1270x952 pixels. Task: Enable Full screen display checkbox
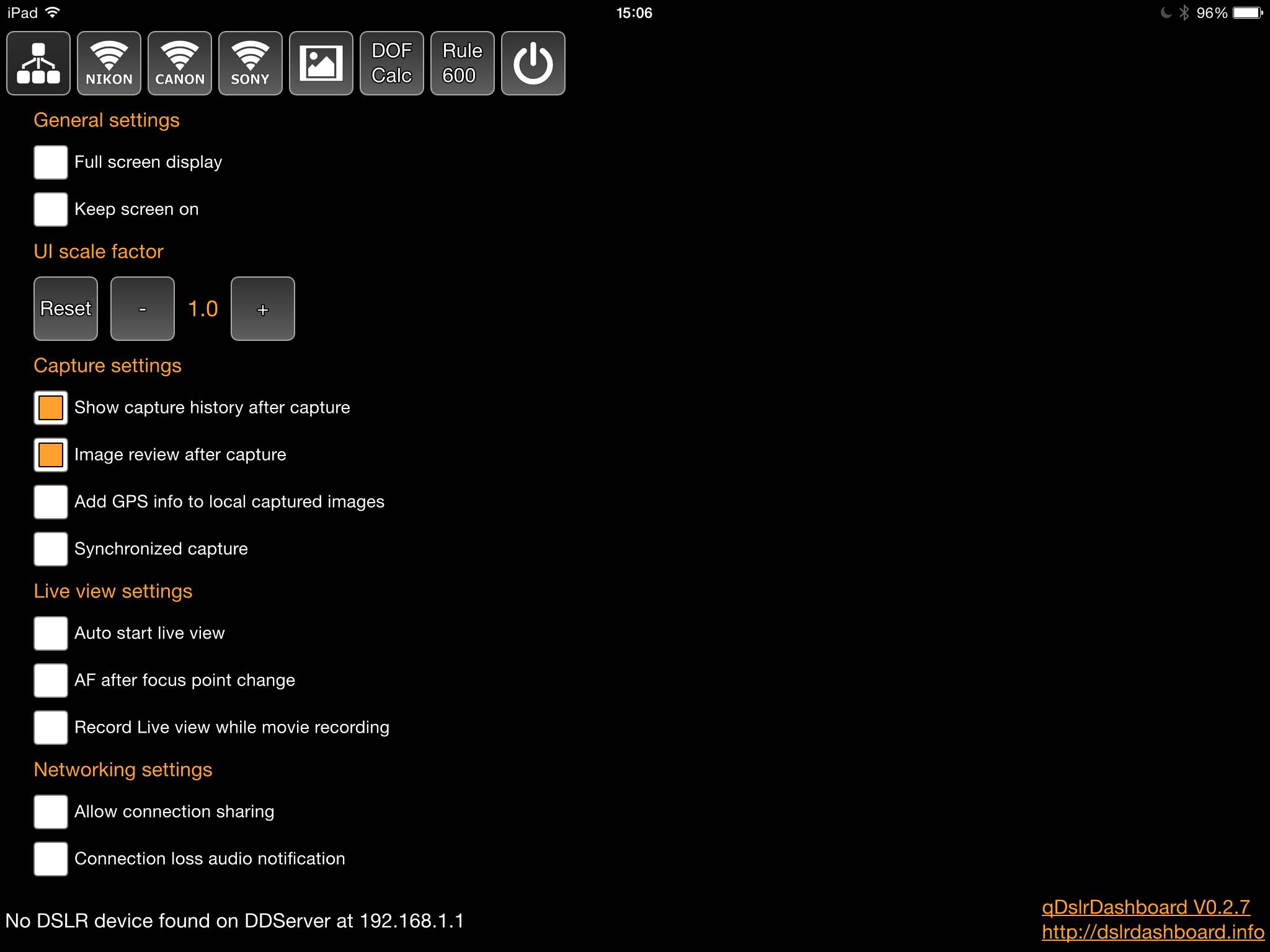point(51,161)
